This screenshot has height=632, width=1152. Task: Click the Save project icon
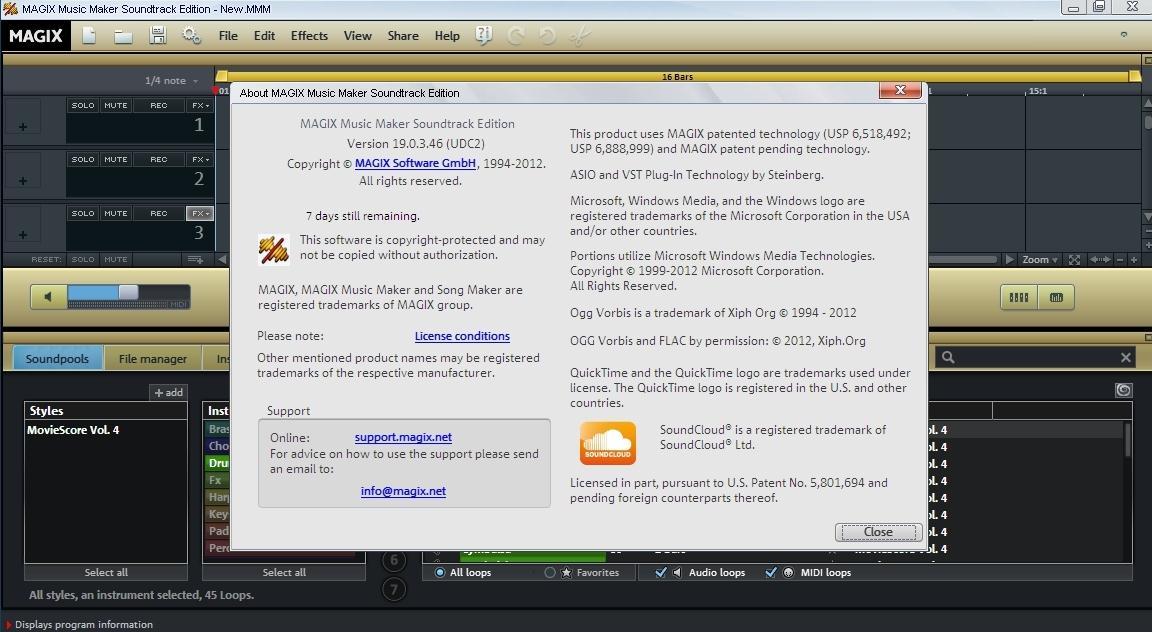157,35
